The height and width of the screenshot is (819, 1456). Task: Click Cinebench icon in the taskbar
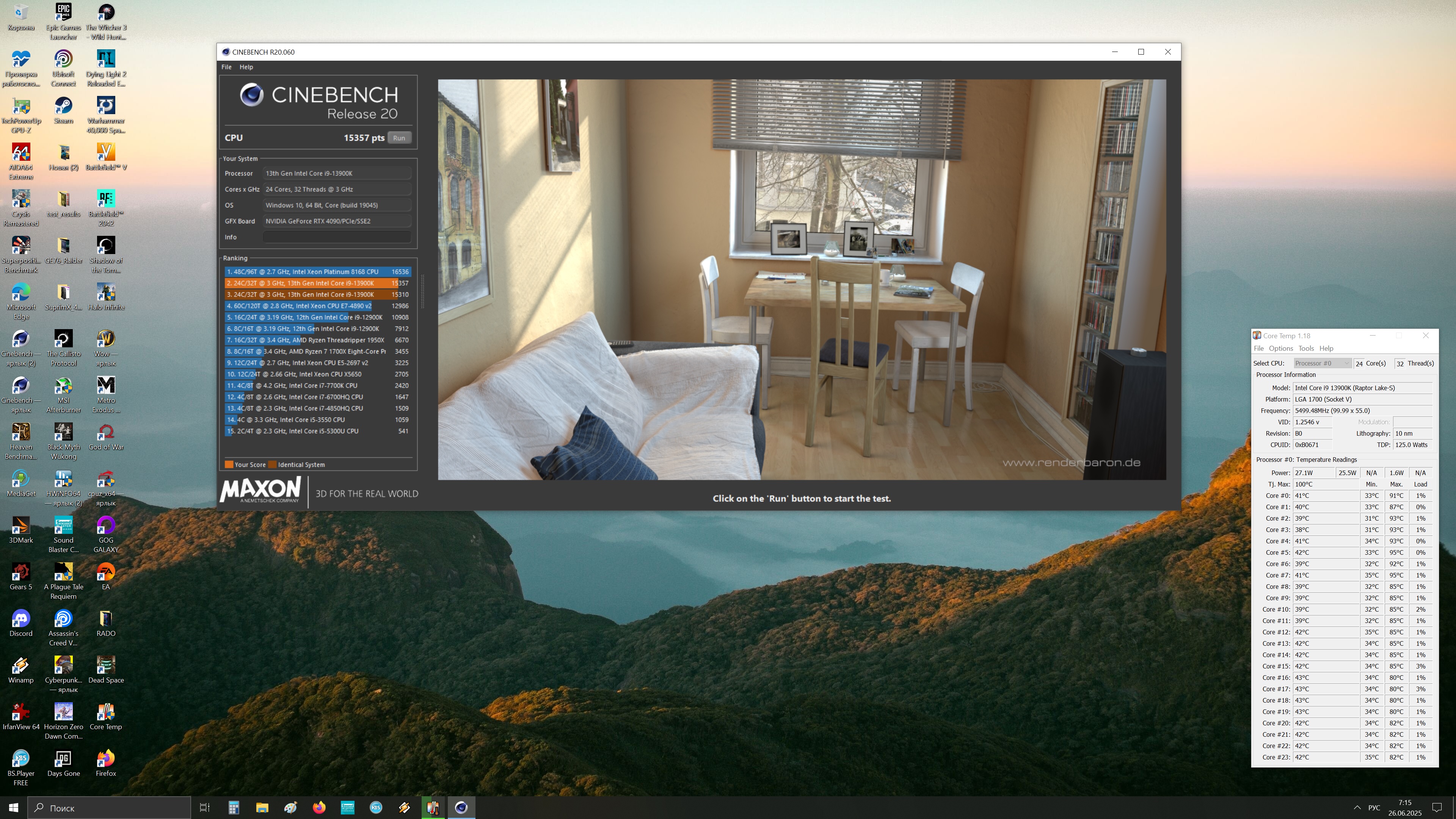pos(461,807)
